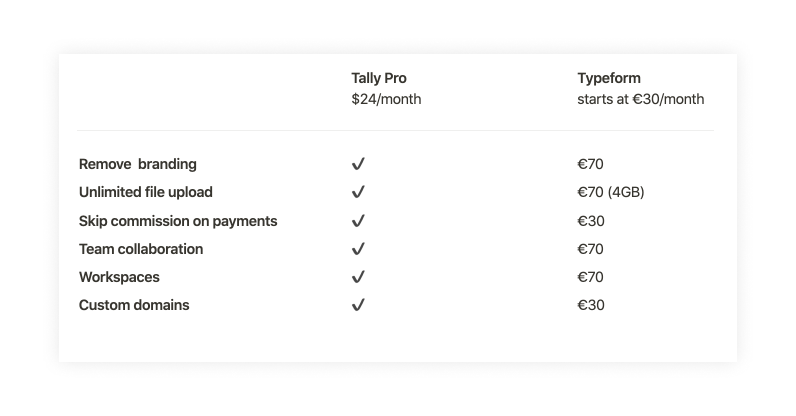Screen dimensions: 796x416
Task: Click the Unlimited file upload checkmark
Action: click(358, 192)
